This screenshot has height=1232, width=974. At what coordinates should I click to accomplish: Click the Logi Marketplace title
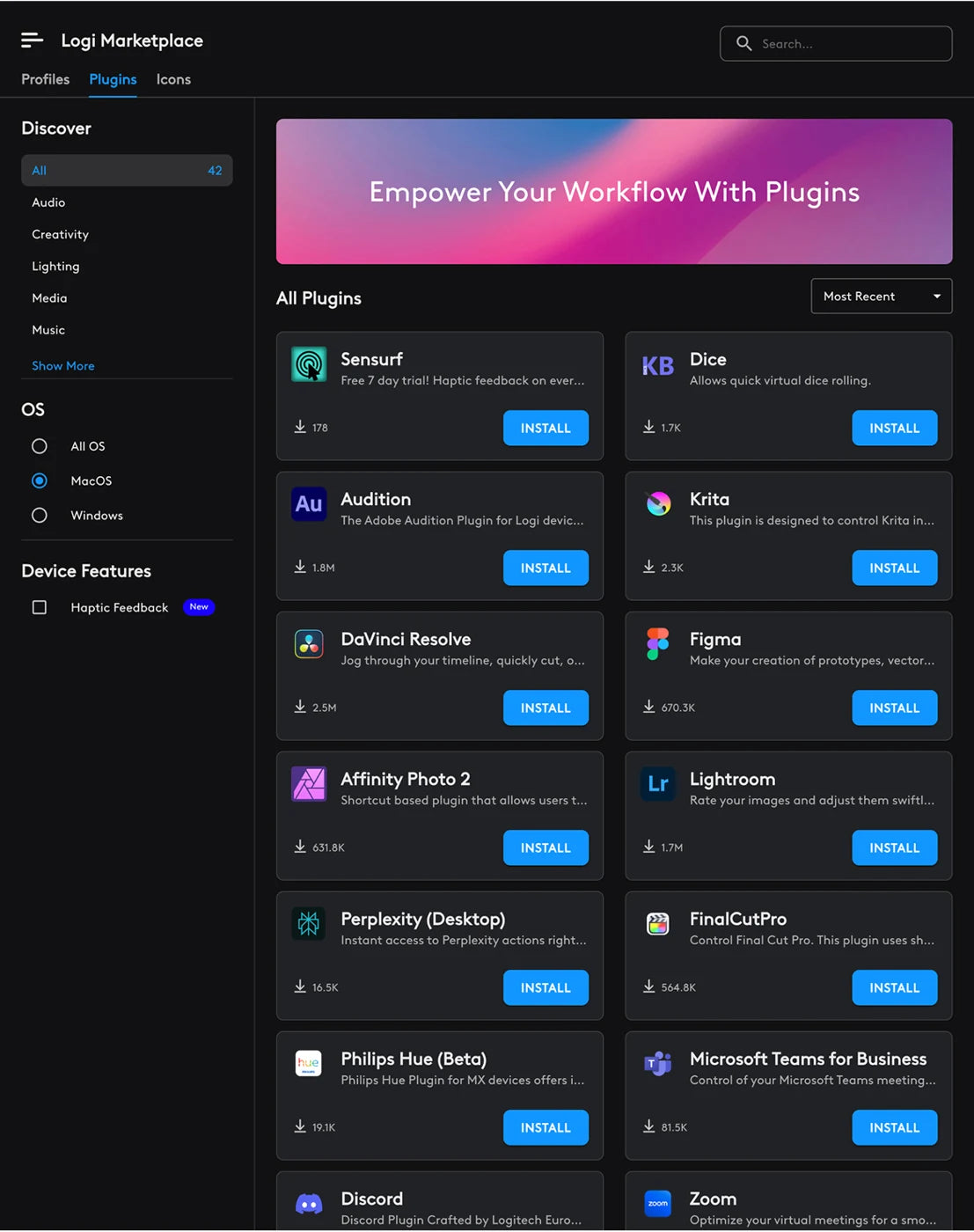[132, 40]
